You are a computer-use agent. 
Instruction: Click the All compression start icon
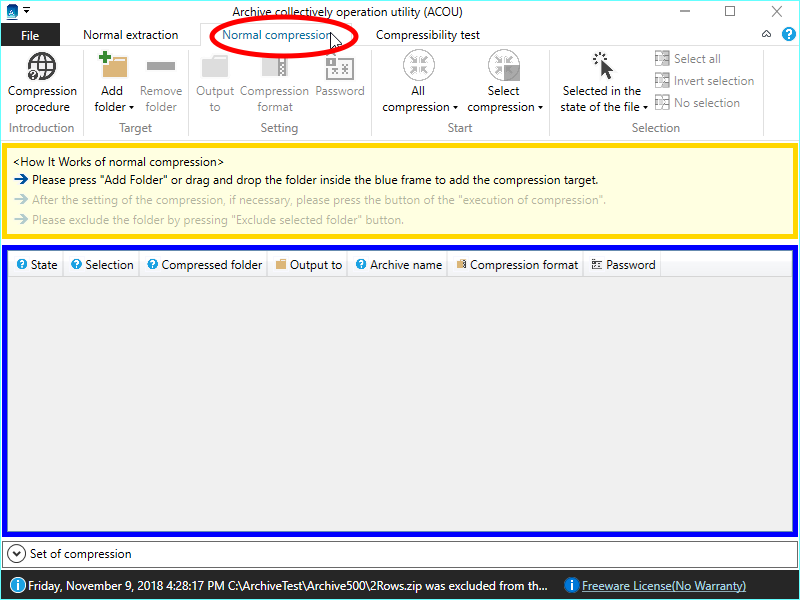419,67
